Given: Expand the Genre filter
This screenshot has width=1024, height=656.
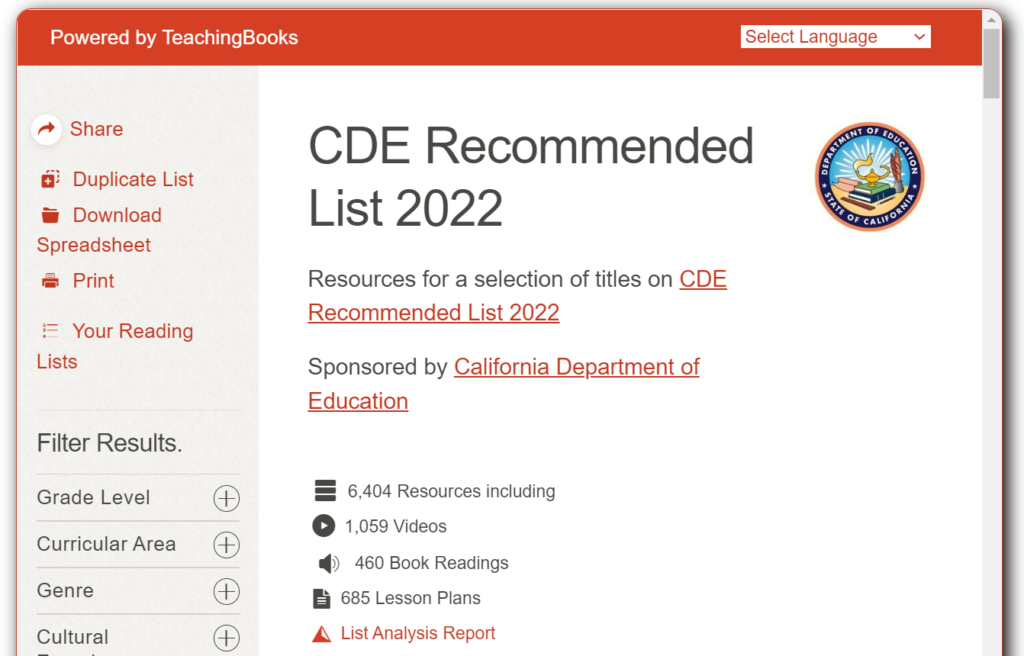Looking at the screenshot, I should pos(227,591).
